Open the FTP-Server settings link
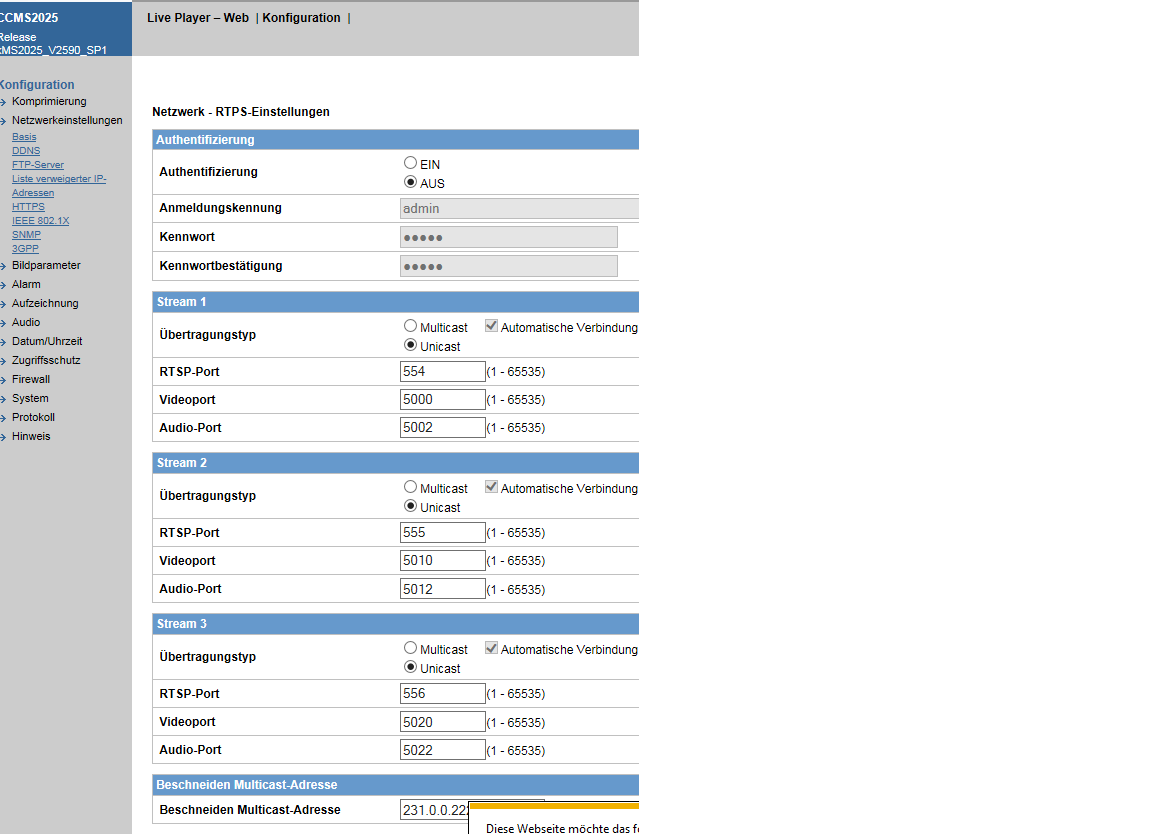 (x=38, y=165)
